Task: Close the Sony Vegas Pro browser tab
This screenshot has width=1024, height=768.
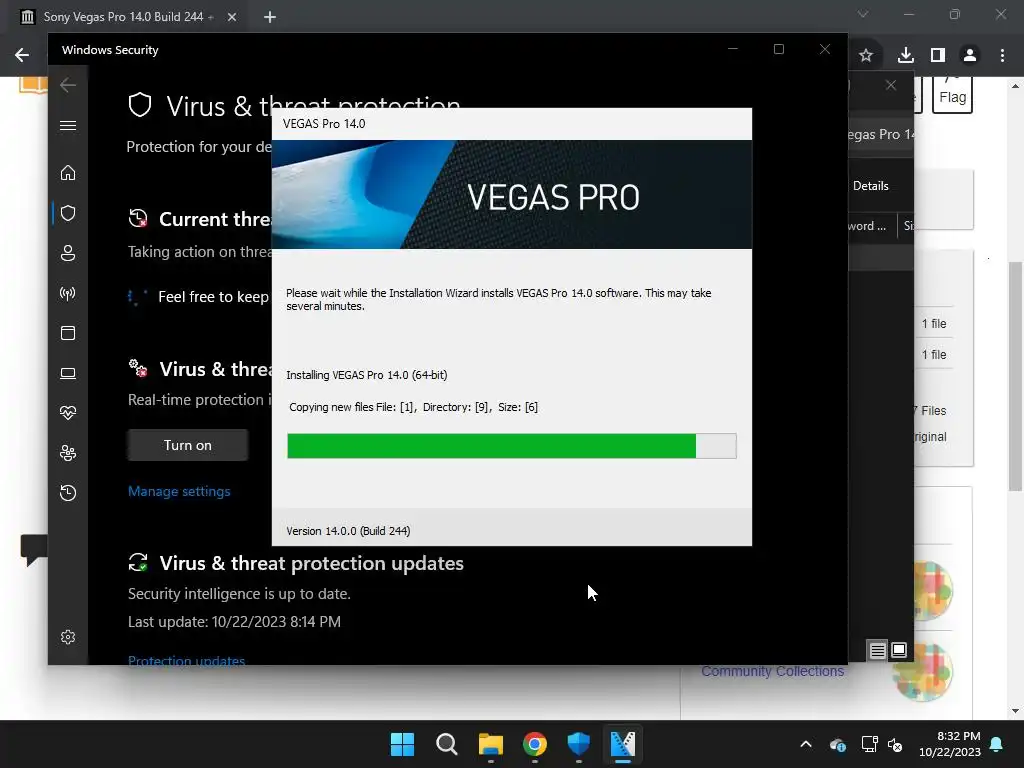Action: (232, 17)
